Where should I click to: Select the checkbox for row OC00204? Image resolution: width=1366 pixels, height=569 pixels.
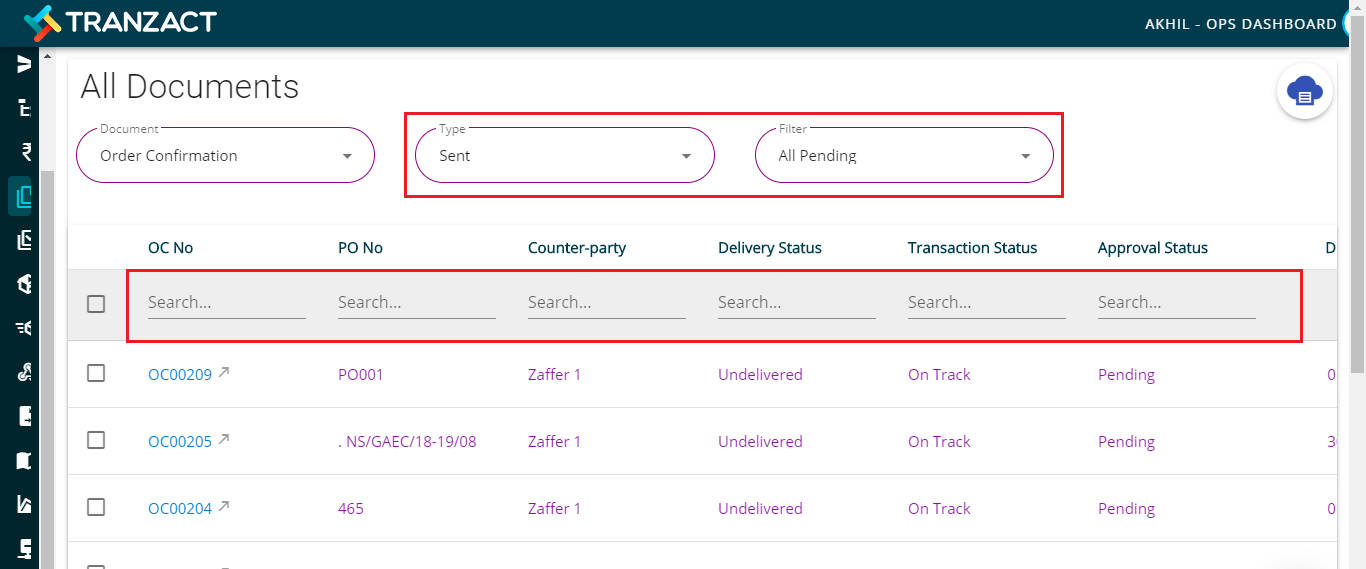pos(96,507)
